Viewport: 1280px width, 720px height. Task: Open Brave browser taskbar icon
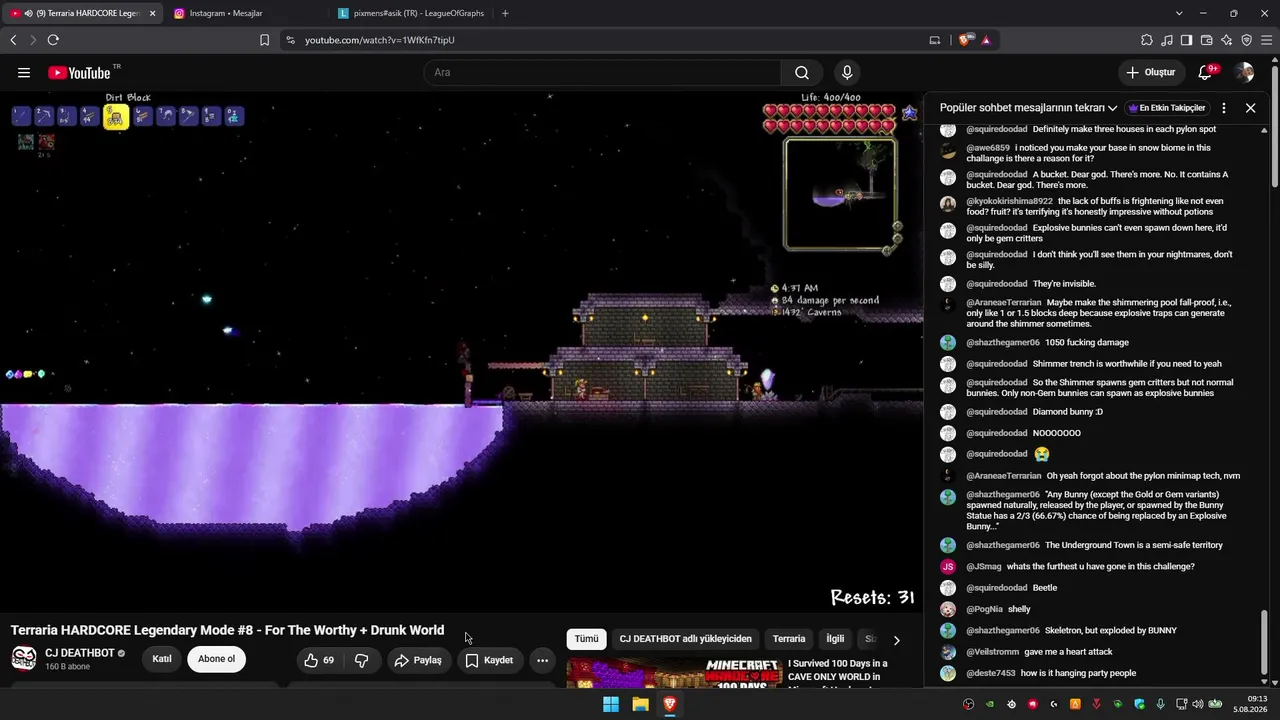click(x=670, y=704)
